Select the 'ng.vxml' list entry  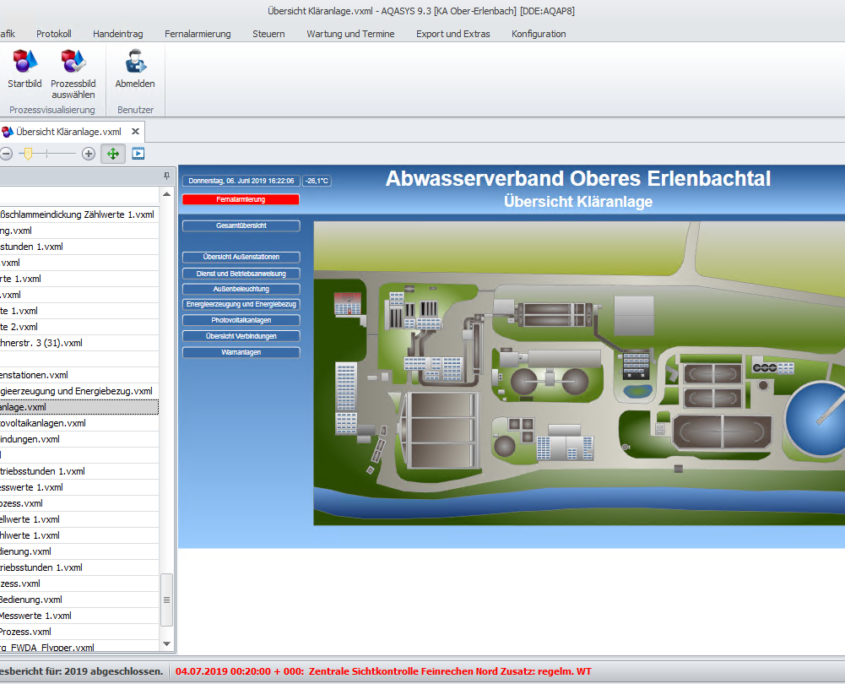point(79,231)
